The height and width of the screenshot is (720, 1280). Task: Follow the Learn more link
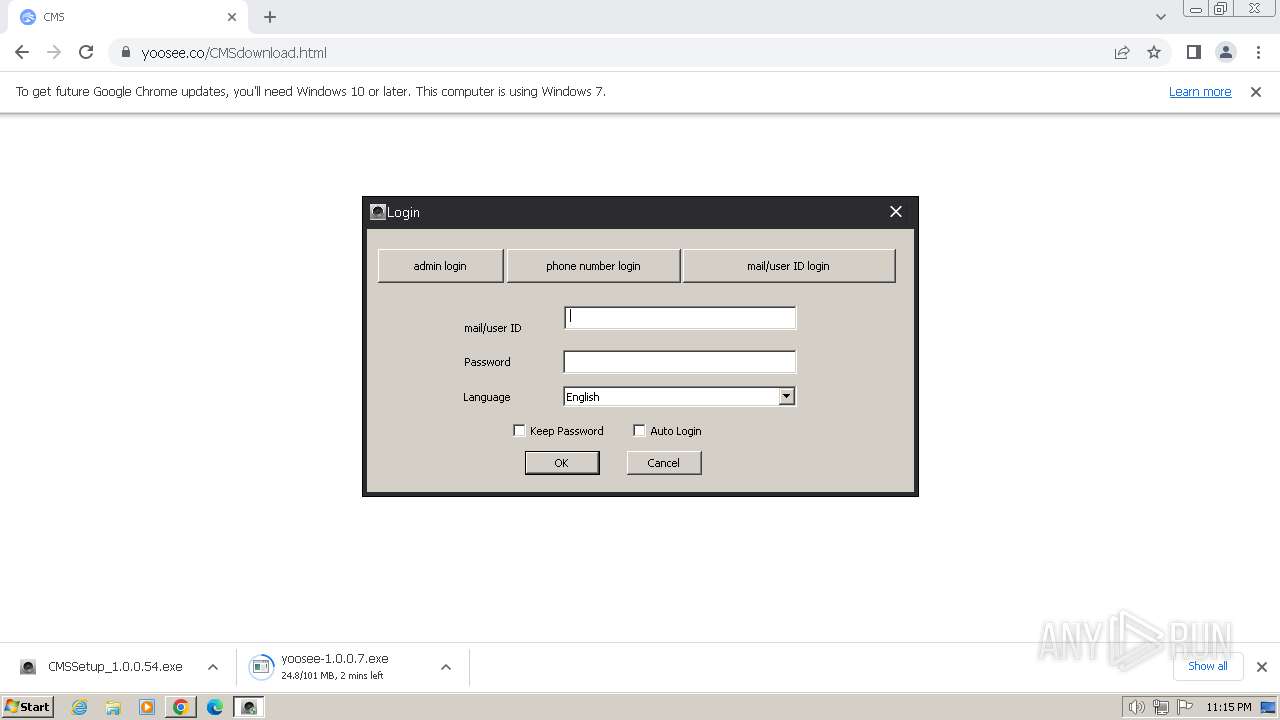click(1200, 92)
